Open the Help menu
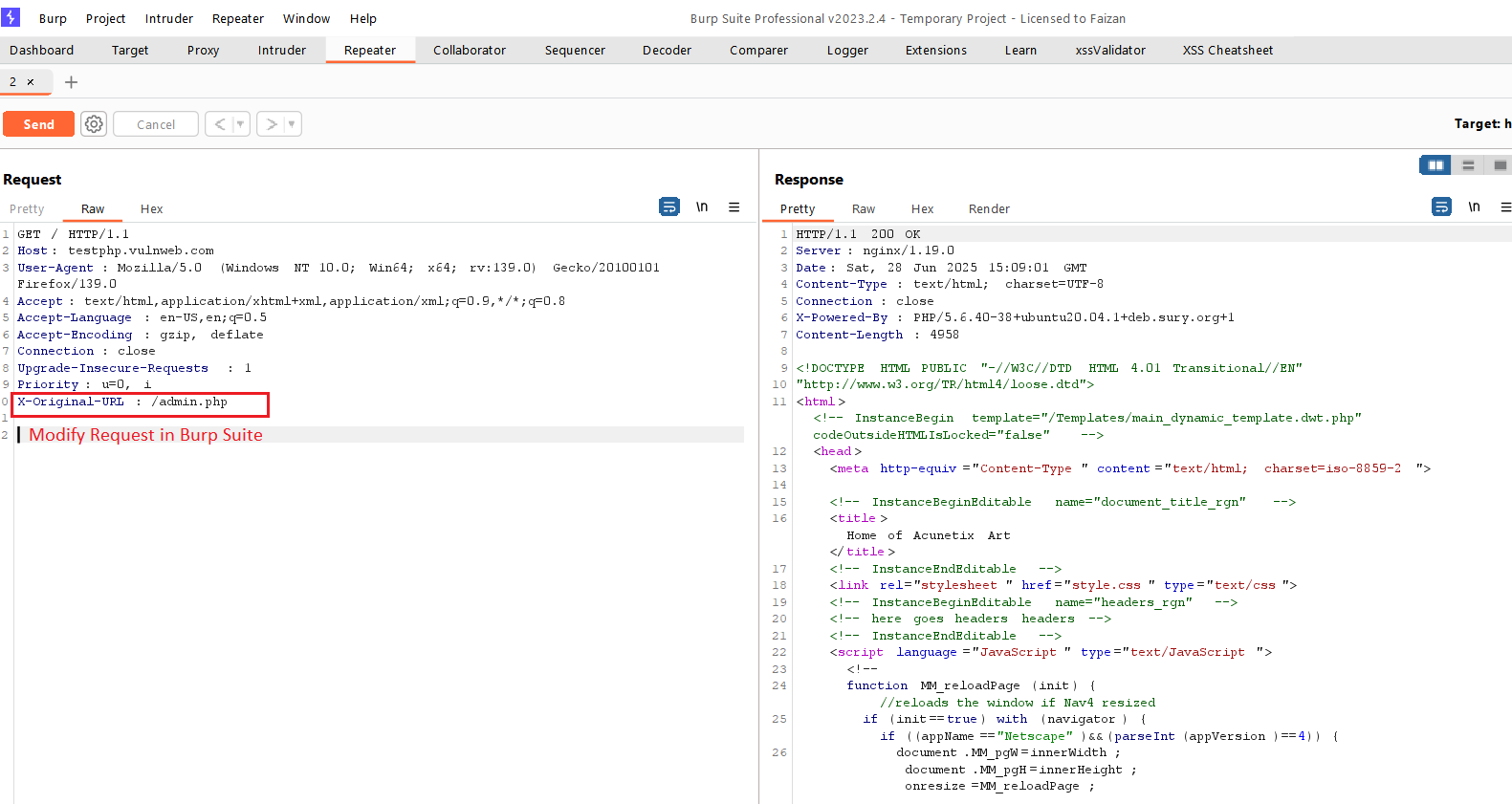This screenshot has height=804, width=1512. (x=363, y=18)
